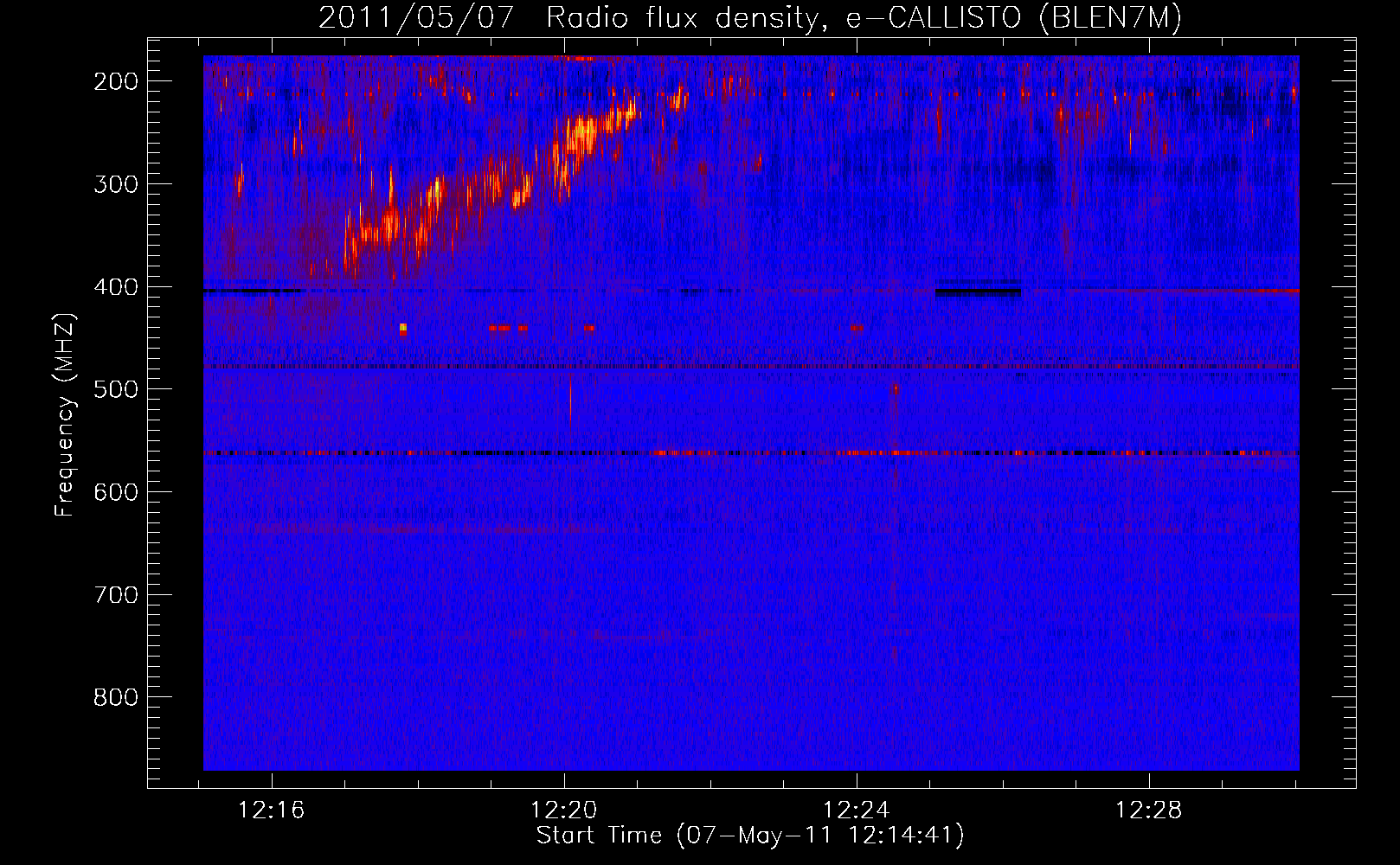This screenshot has height=865, width=1400.
Task: Click the plot title '2011/05/07 Radio flux density'
Action: [567, 18]
